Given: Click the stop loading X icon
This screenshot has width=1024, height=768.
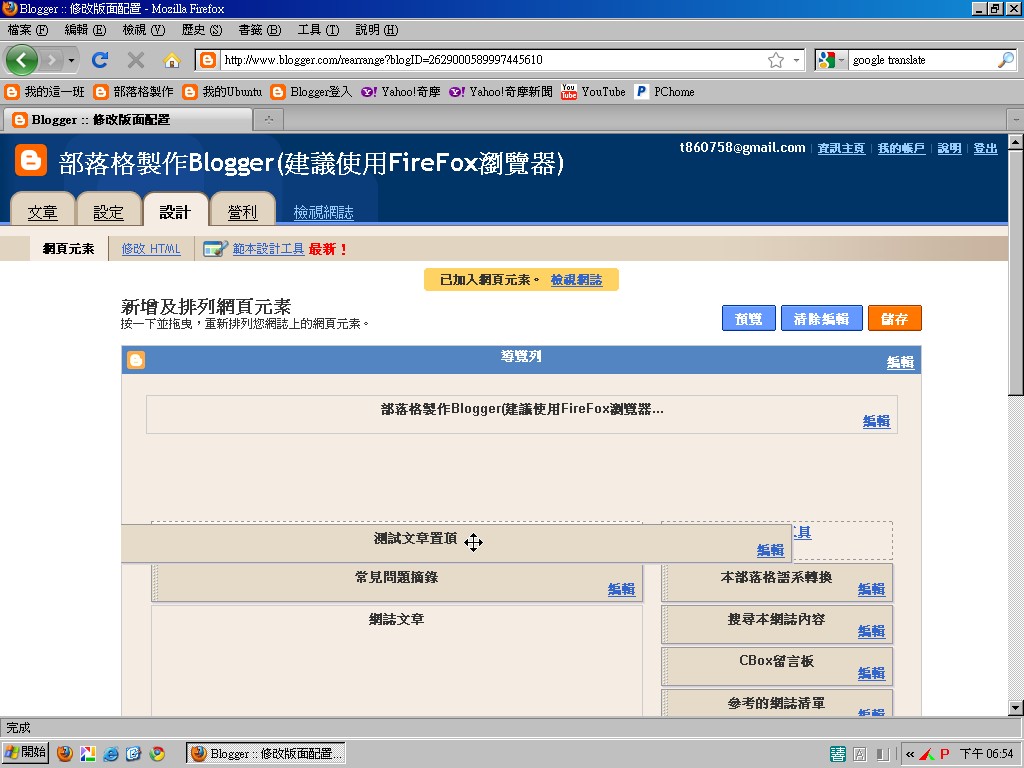Looking at the screenshot, I should point(136,60).
